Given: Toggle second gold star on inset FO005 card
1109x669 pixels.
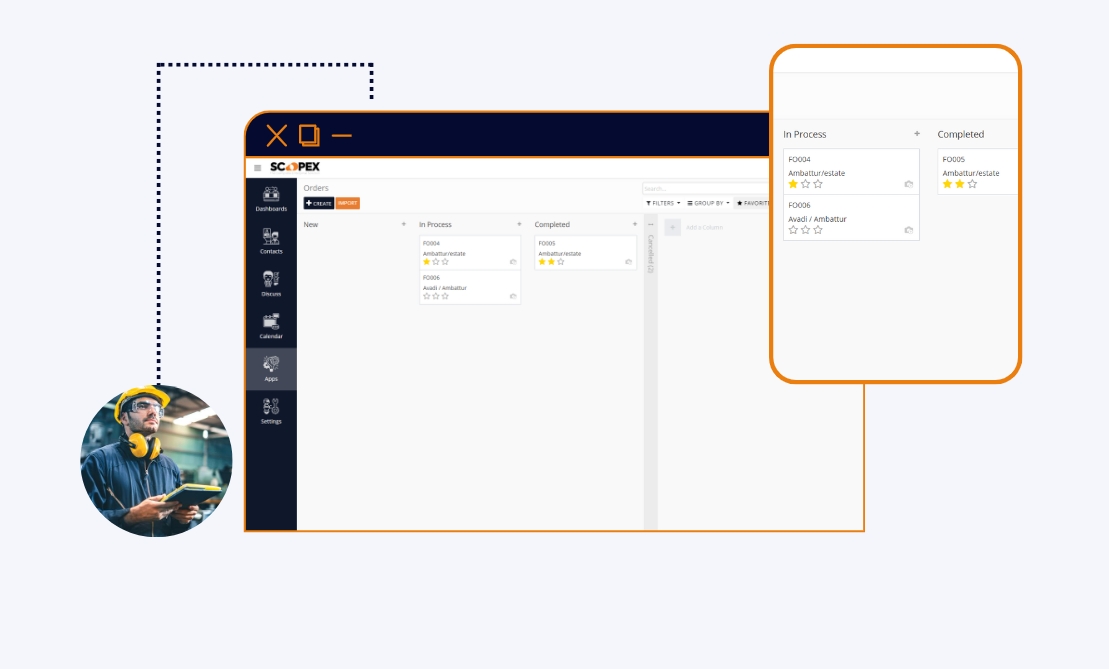Looking at the screenshot, I should coord(960,184).
